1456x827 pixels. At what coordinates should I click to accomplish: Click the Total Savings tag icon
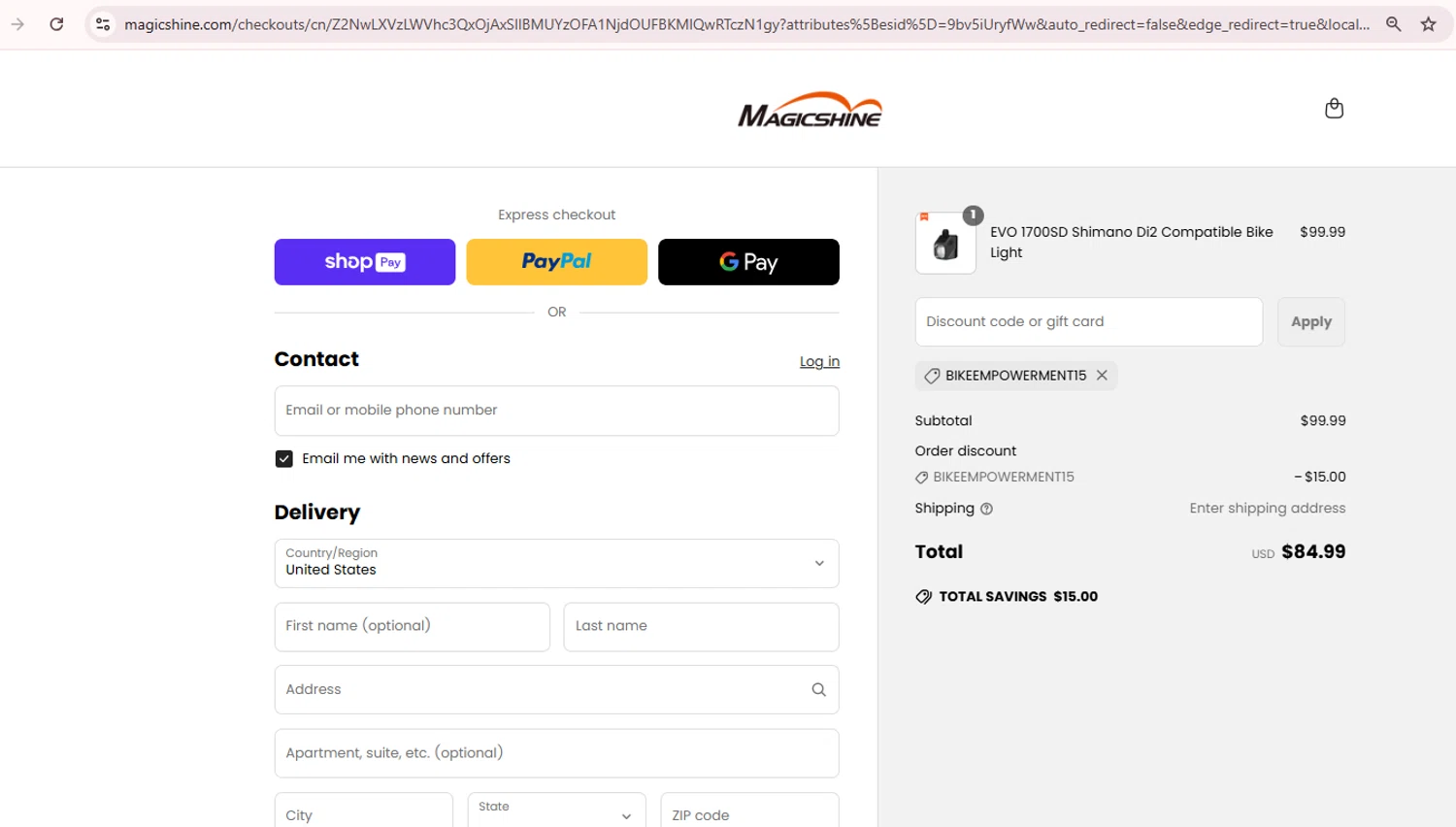coord(923,597)
